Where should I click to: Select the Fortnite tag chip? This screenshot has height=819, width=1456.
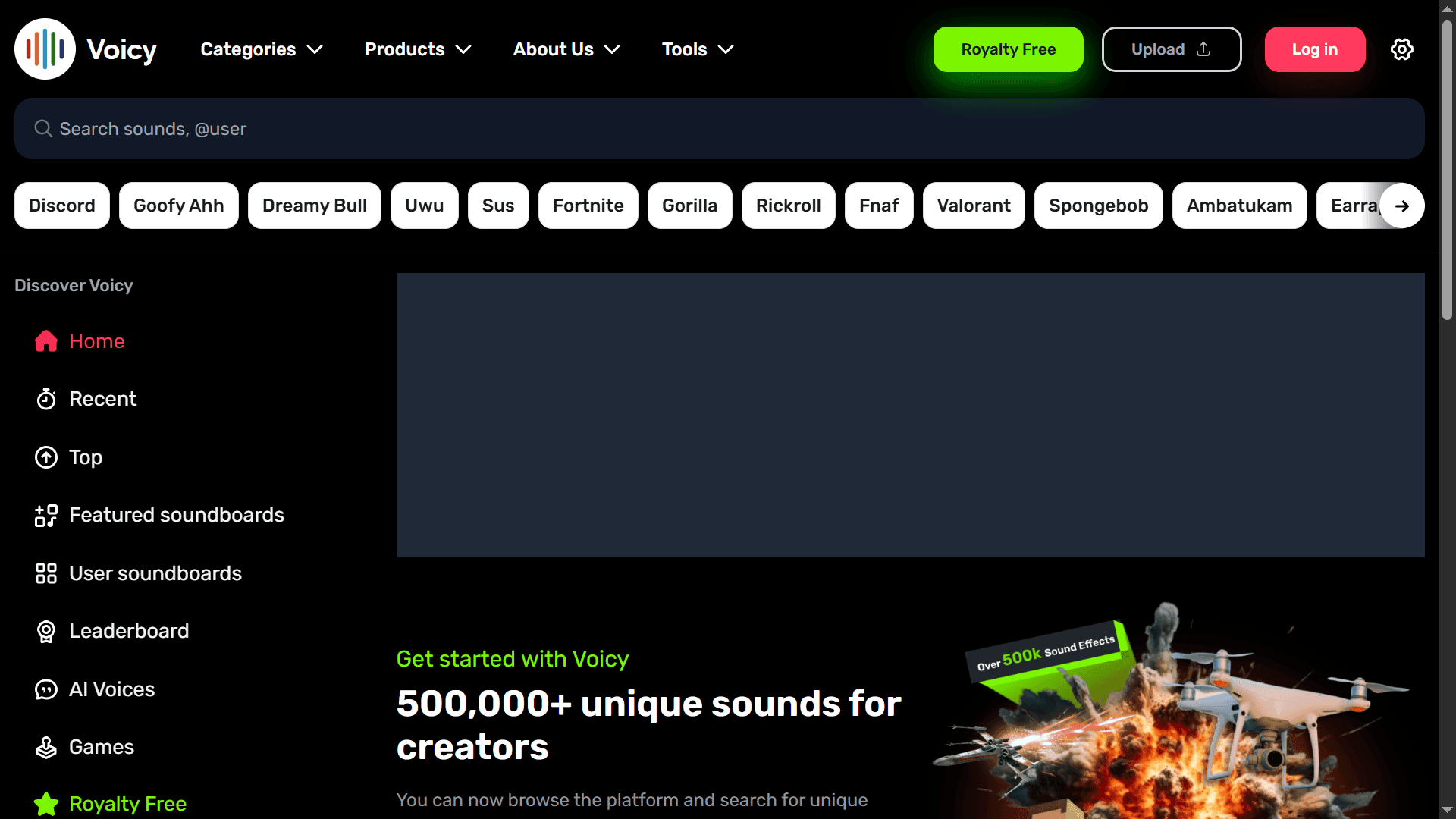click(588, 206)
